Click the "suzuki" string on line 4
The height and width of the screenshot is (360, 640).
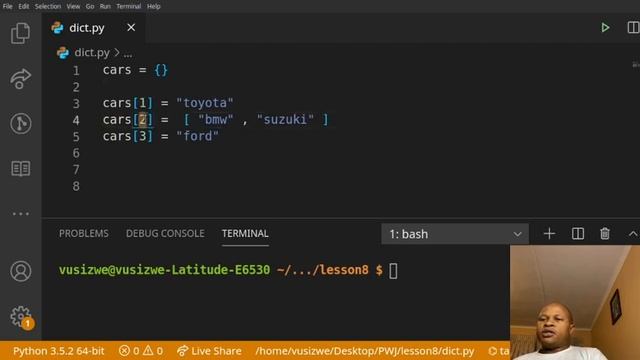(x=285, y=120)
